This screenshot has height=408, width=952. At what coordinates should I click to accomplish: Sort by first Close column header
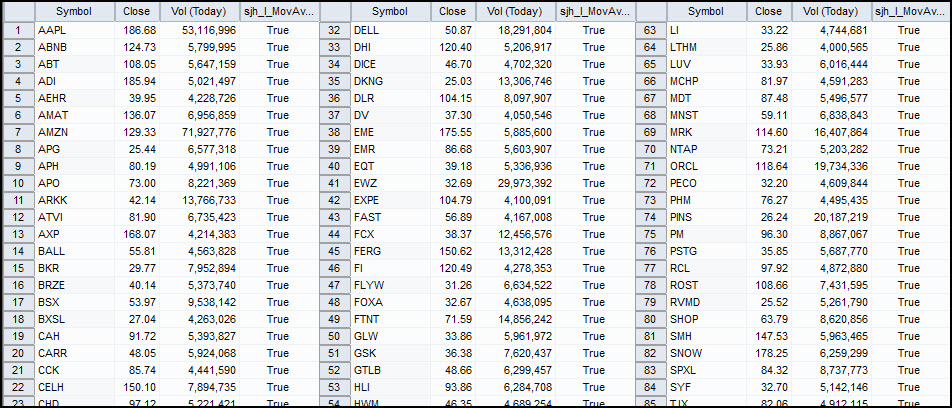[137, 12]
